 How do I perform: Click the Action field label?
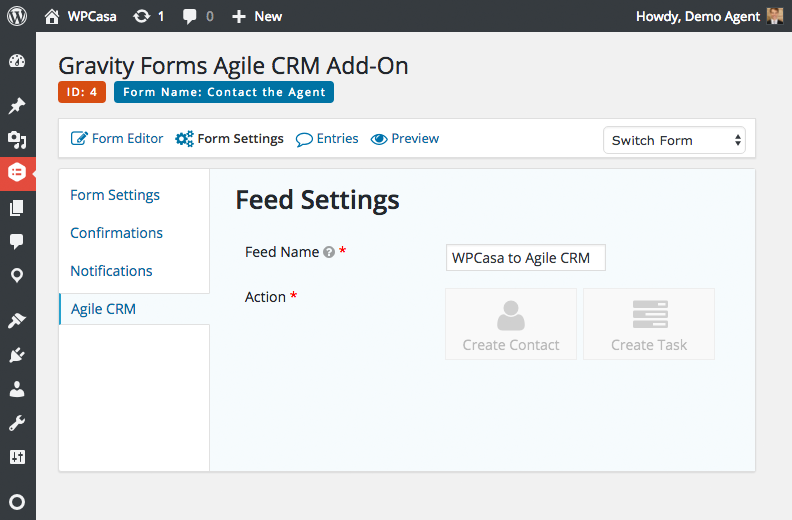pos(265,297)
